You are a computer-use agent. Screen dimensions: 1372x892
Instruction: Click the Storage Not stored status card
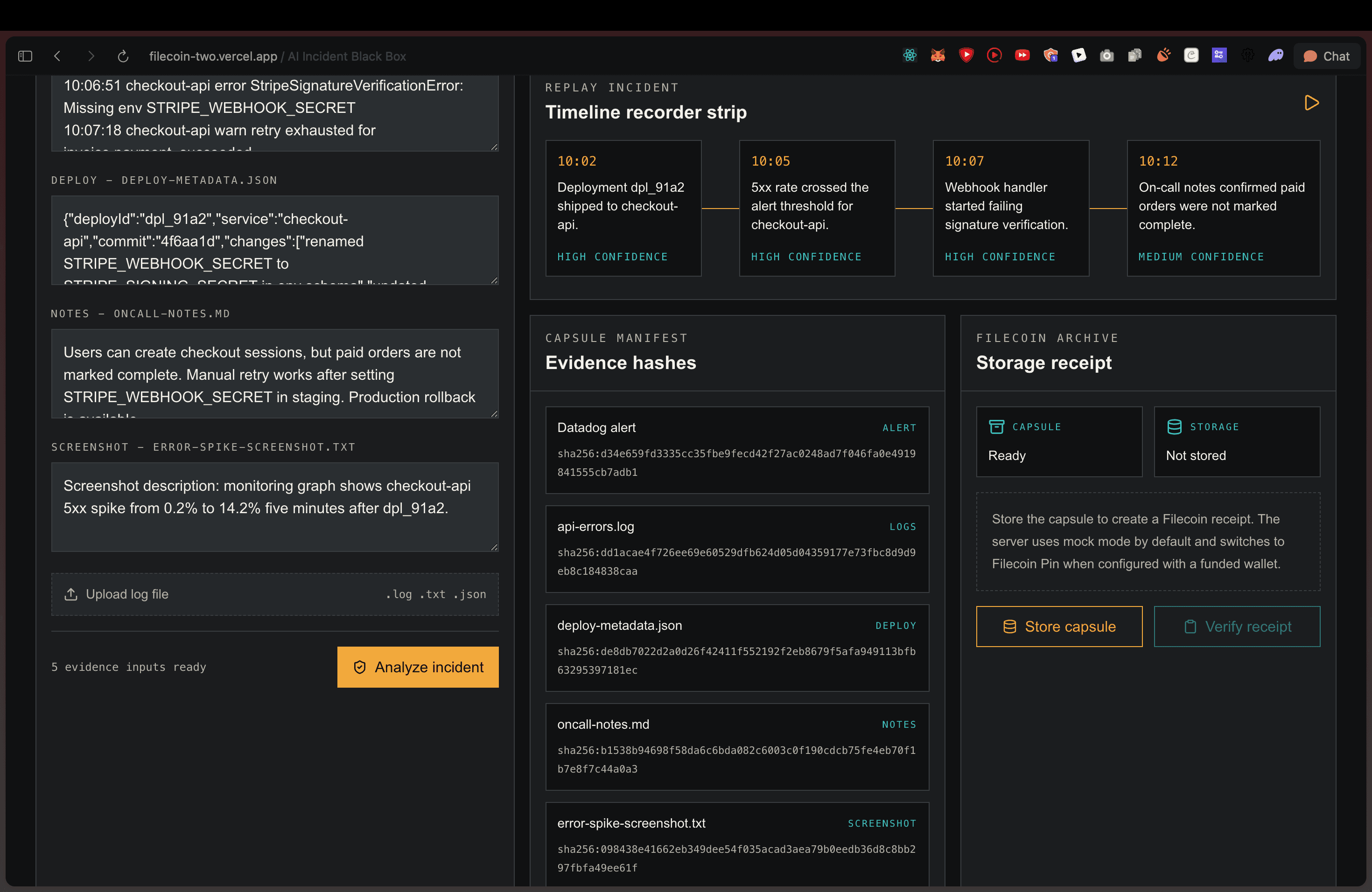pyautogui.click(x=1237, y=442)
